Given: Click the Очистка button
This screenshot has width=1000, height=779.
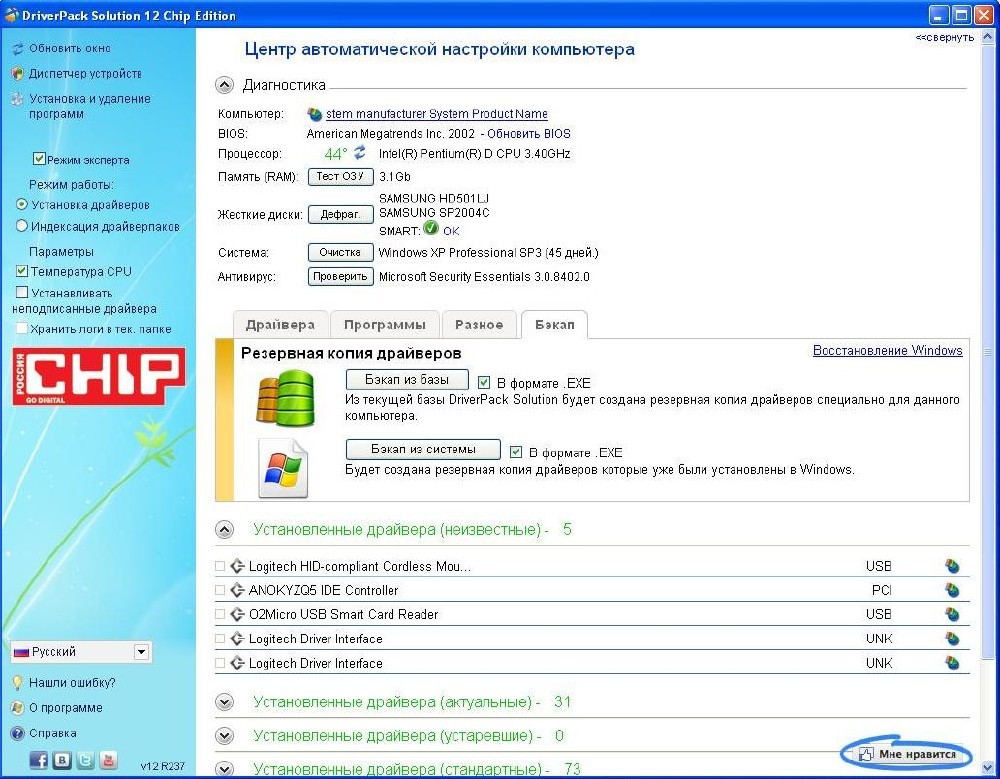Looking at the screenshot, I should 341,253.
